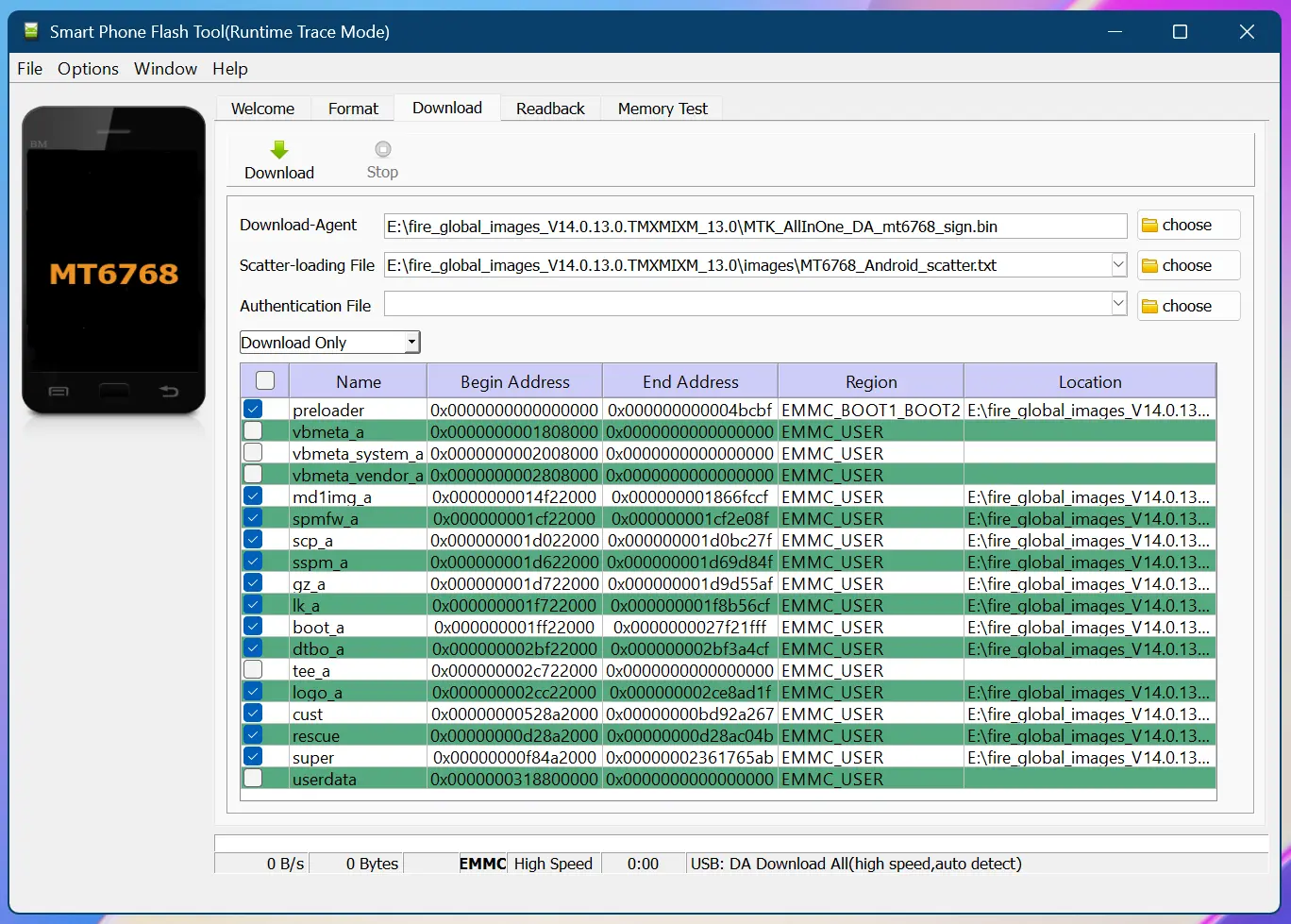Click the Stop button label

click(382, 172)
